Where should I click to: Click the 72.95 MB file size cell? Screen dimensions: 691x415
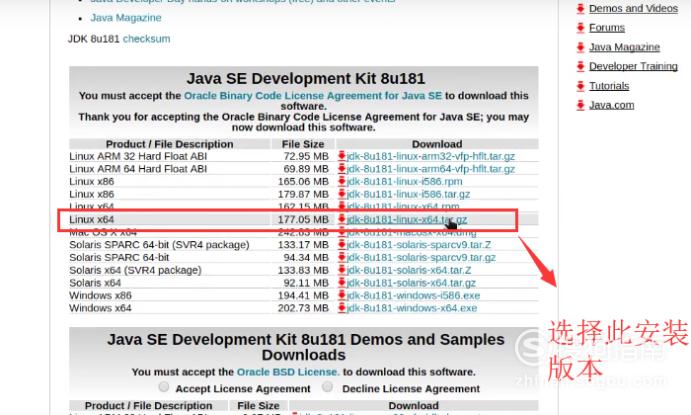306,156
